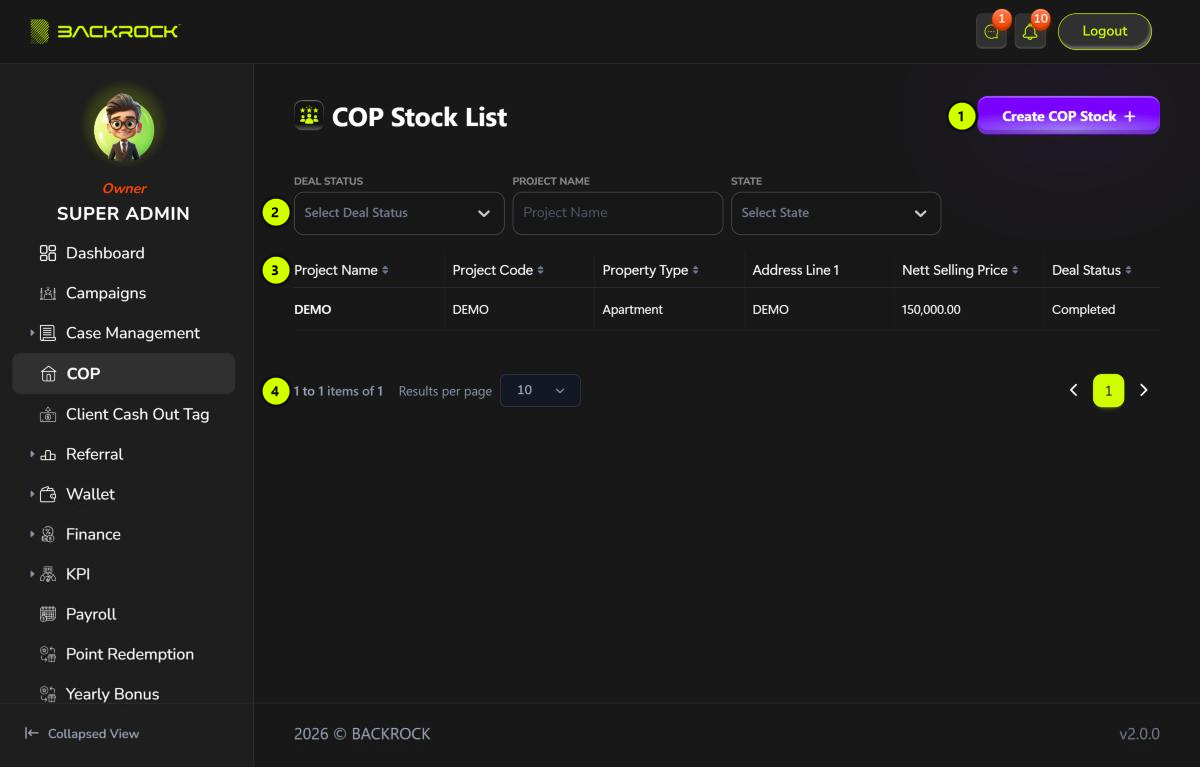Click the Yearly Bonus icon

(48, 694)
